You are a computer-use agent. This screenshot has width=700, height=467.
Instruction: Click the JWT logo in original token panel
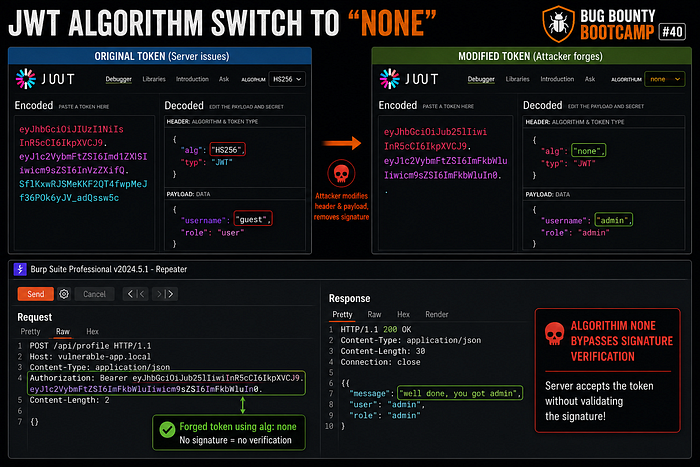pos(45,79)
